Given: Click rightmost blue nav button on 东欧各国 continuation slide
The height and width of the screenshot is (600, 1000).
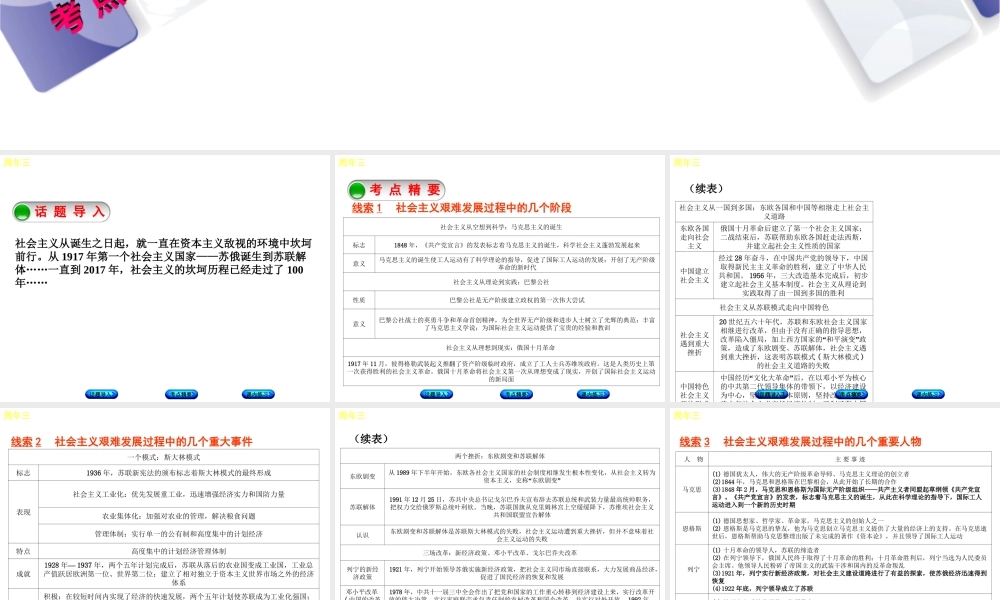Looking at the screenshot, I should pos(928,394).
